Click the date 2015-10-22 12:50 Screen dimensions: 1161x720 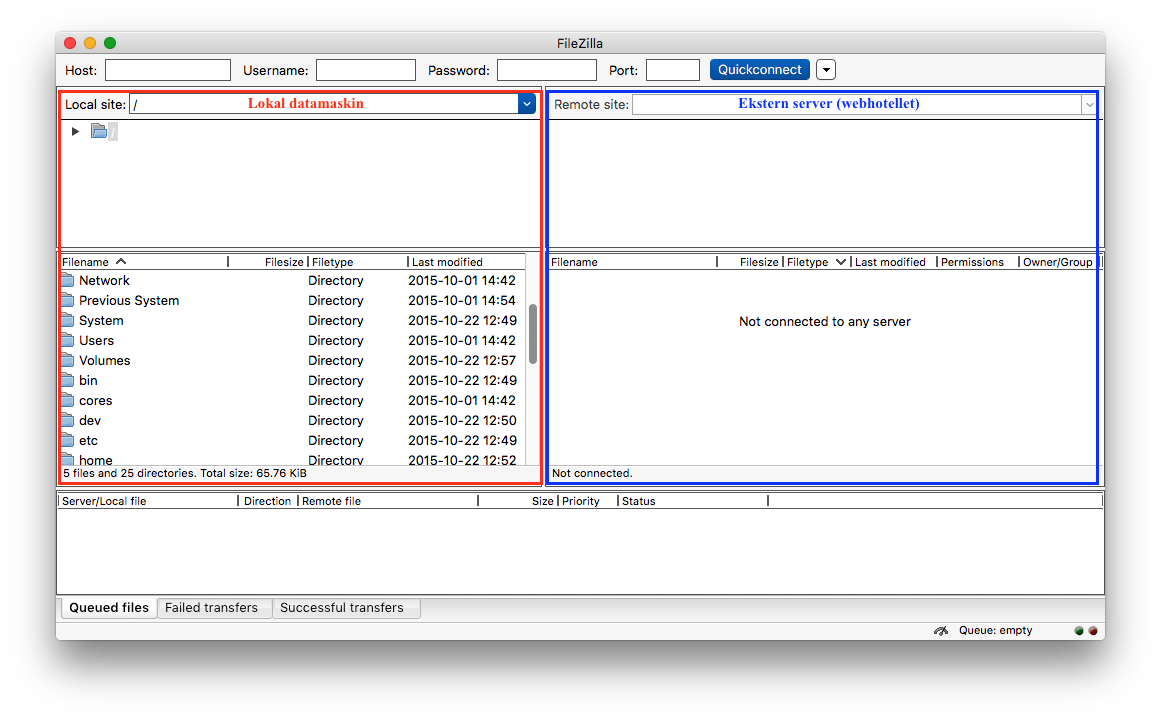click(462, 421)
